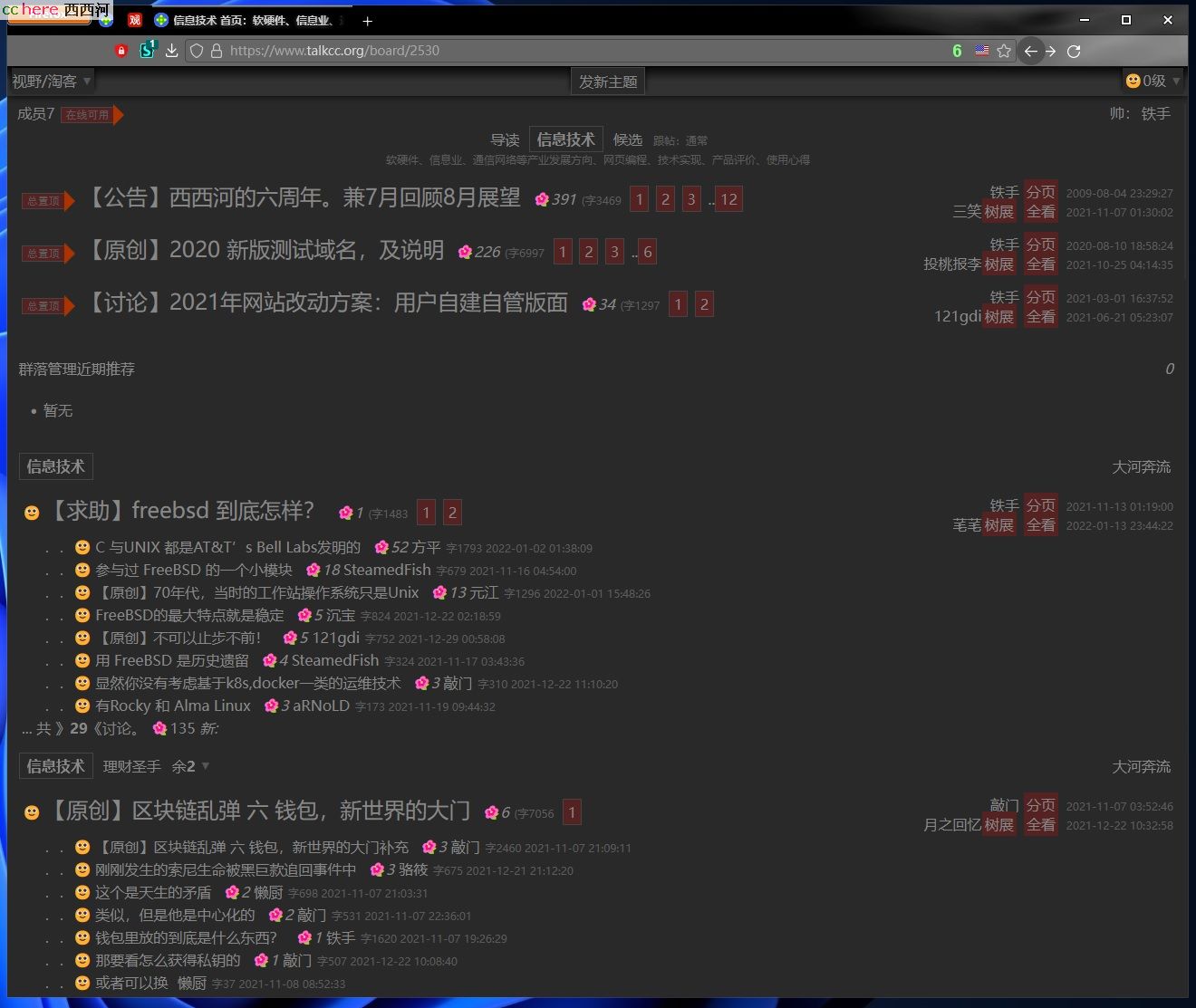Click flower icon beside 52 方平

[381, 547]
